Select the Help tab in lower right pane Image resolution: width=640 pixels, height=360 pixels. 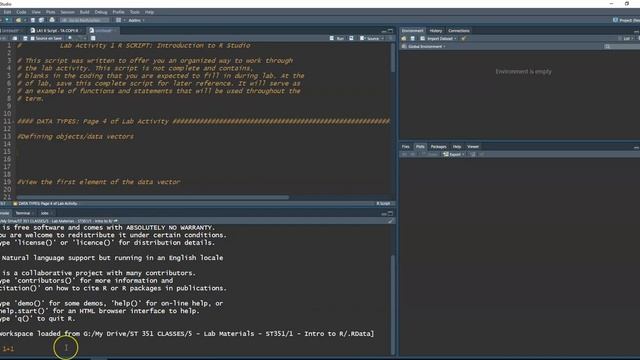coord(457,147)
